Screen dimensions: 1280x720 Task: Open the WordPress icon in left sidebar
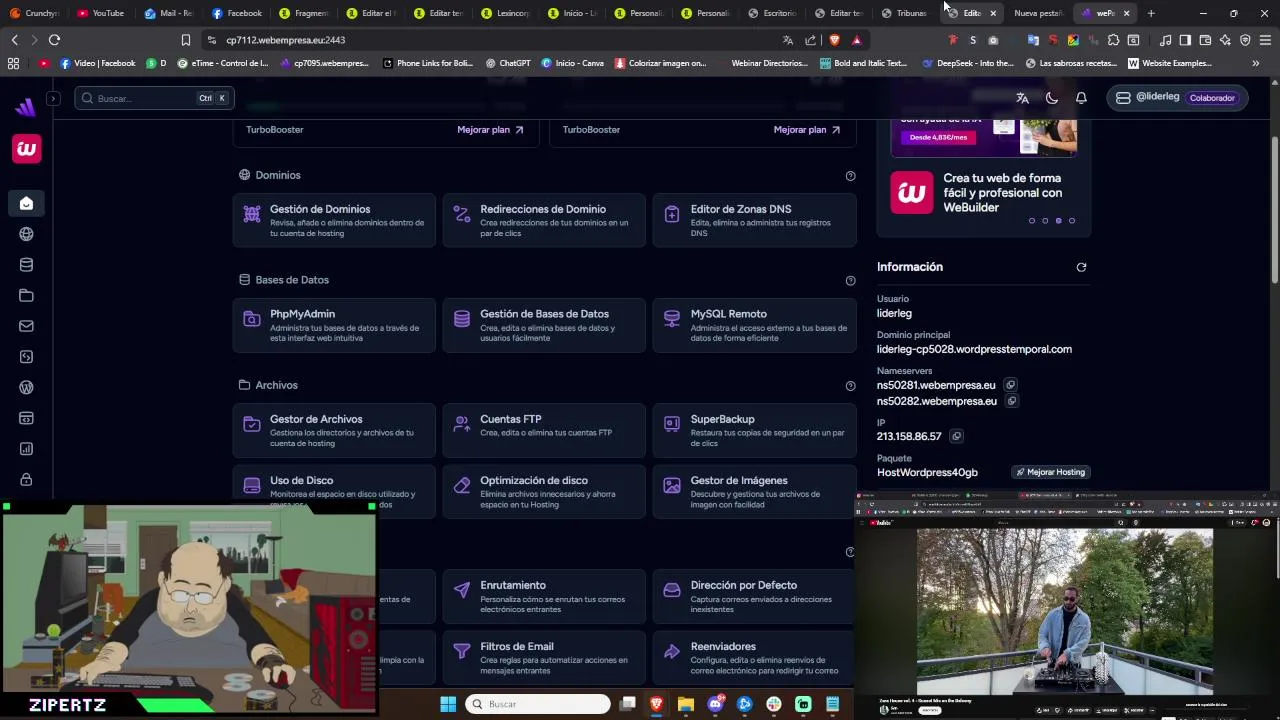(x=26, y=387)
